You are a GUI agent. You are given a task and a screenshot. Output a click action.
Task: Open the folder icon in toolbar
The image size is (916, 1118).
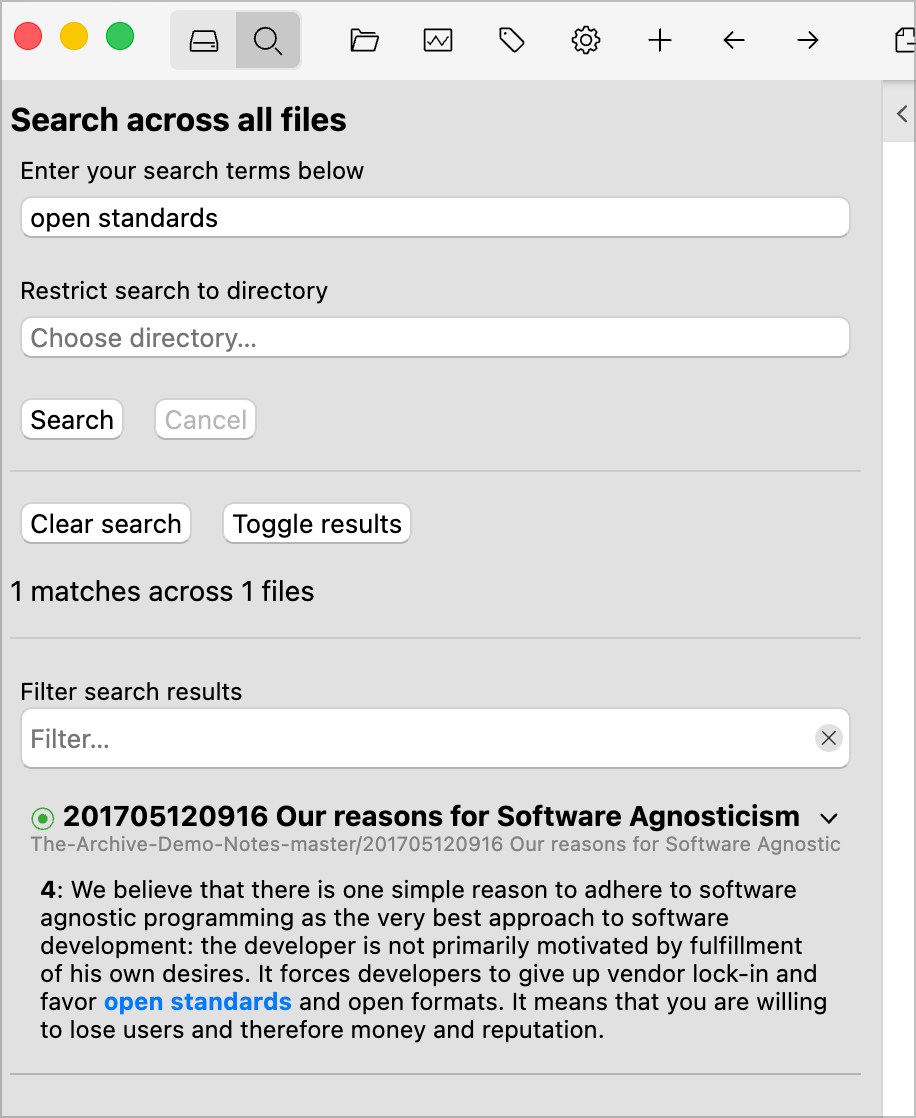tap(364, 41)
